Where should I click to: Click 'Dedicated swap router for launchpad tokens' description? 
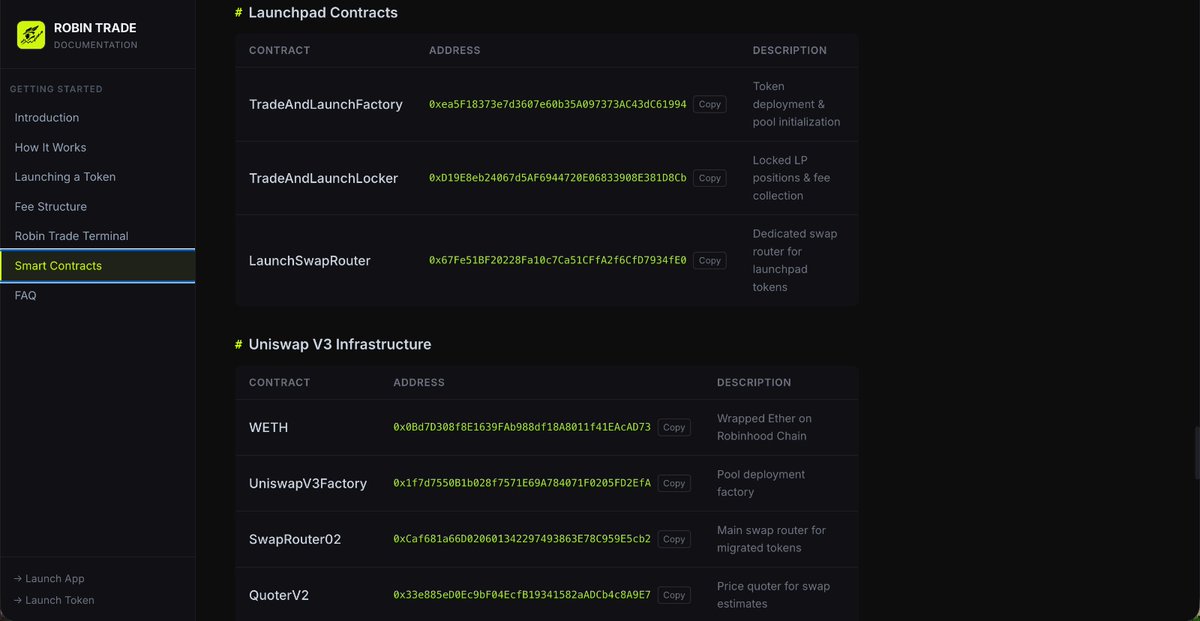click(796, 260)
